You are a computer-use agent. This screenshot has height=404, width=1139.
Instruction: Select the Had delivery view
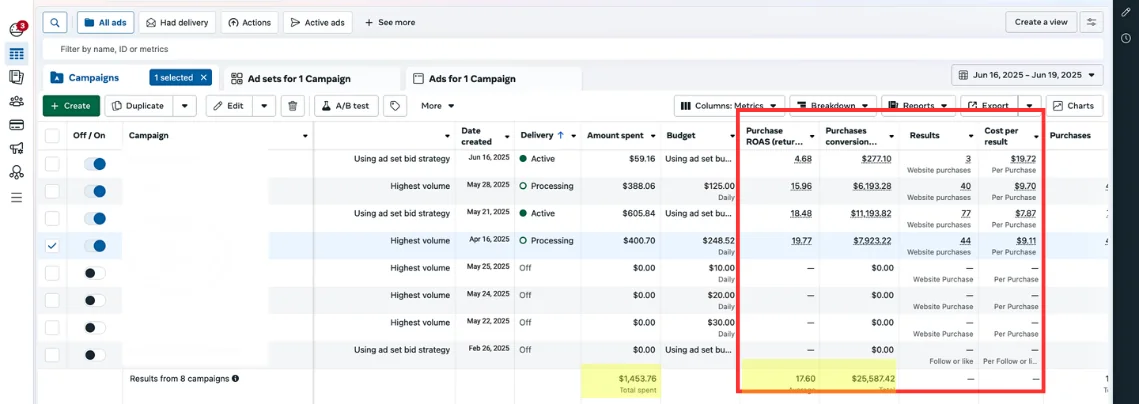click(x=177, y=23)
